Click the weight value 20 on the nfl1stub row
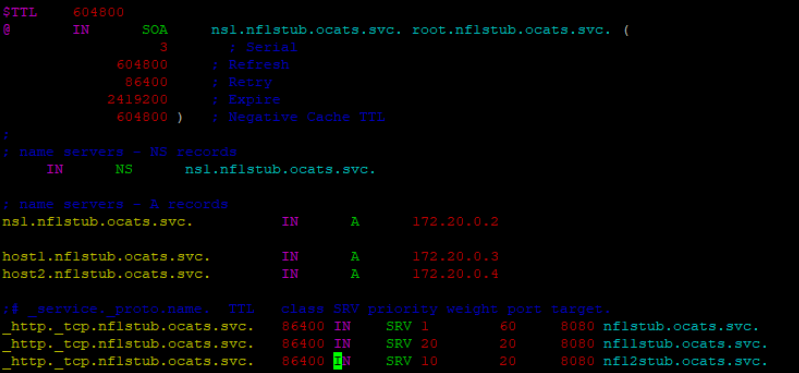799x373 pixels. (x=508, y=344)
